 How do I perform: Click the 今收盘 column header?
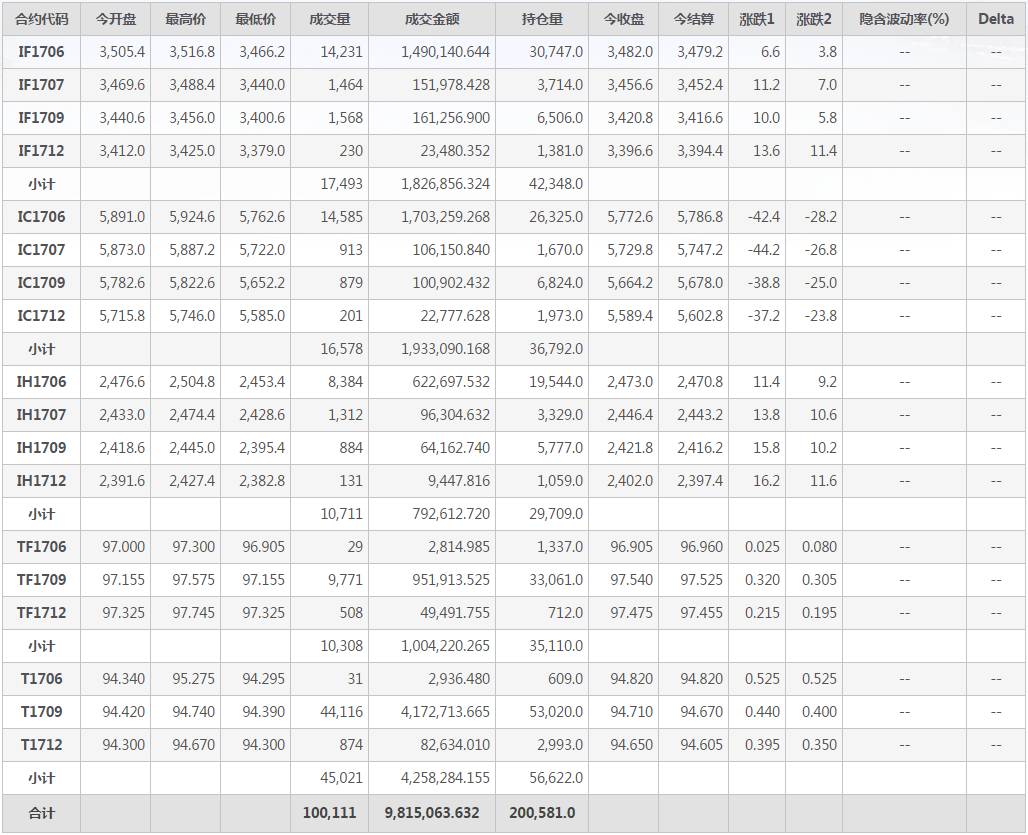pos(623,19)
